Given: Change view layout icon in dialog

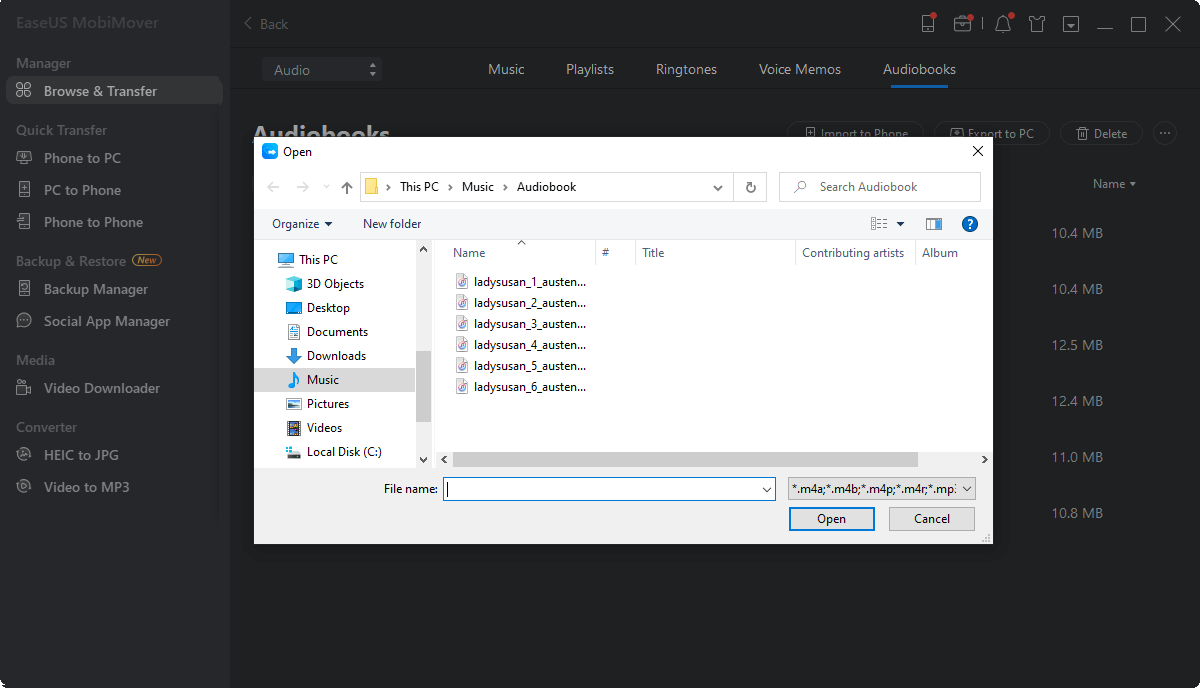Looking at the screenshot, I should pos(879,224).
